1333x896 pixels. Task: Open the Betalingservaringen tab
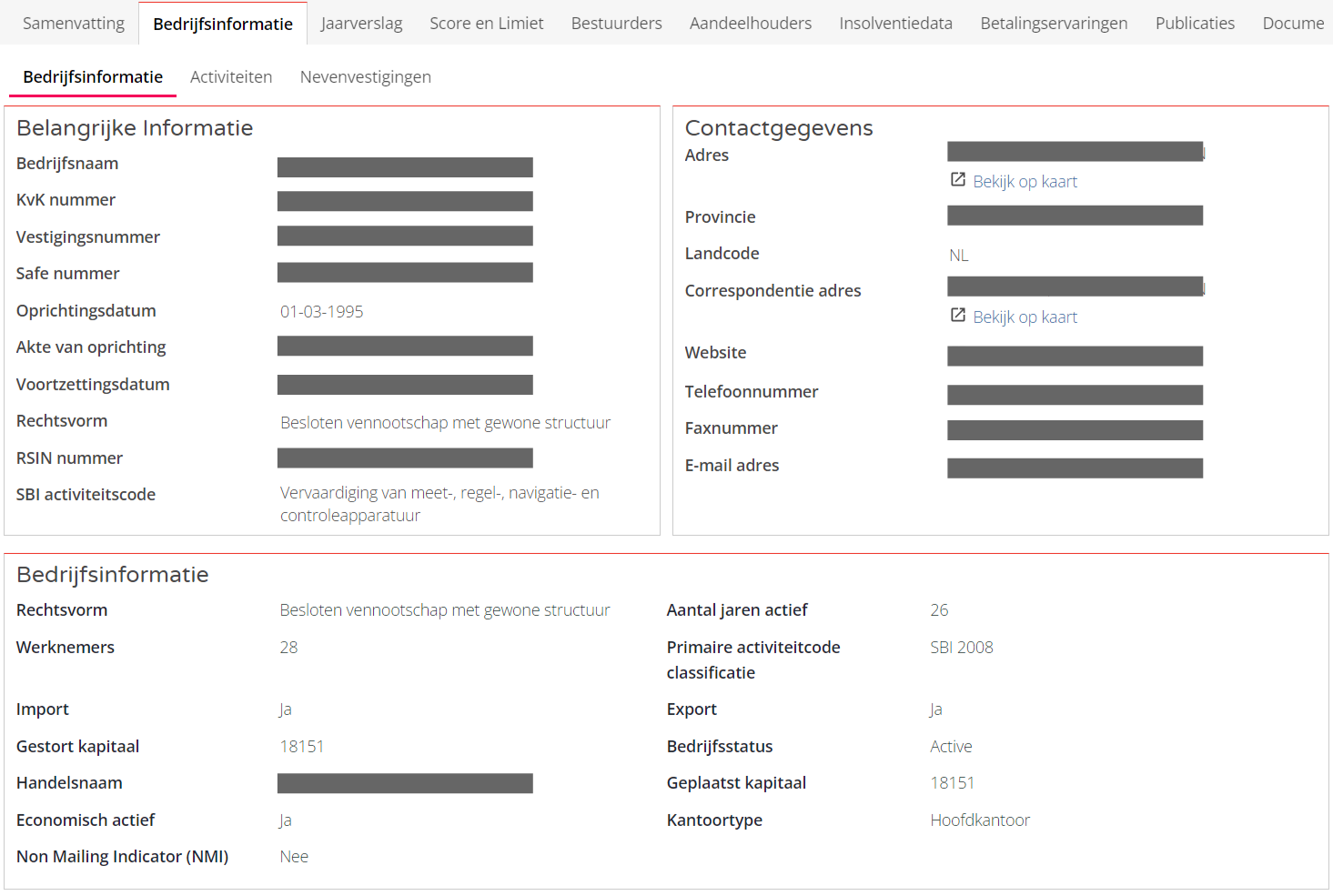(x=1054, y=23)
